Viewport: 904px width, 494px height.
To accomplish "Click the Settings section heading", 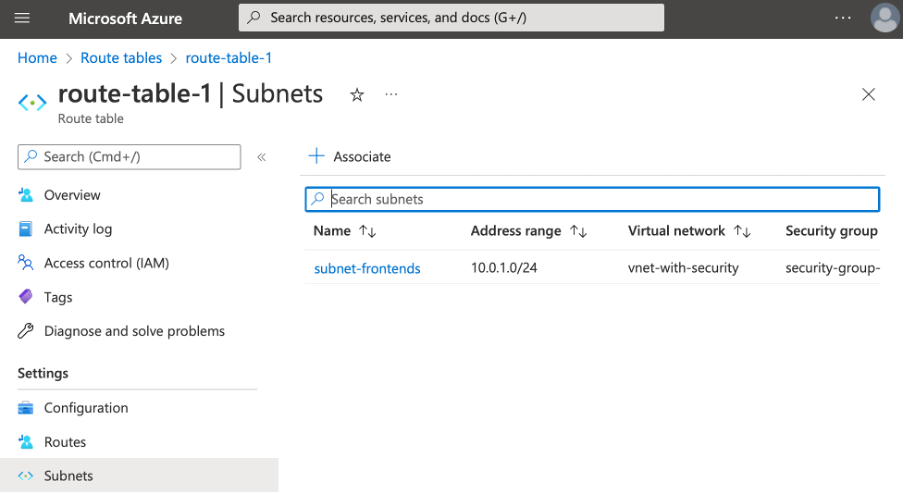I will pyautogui.click(x=43, y=373).
